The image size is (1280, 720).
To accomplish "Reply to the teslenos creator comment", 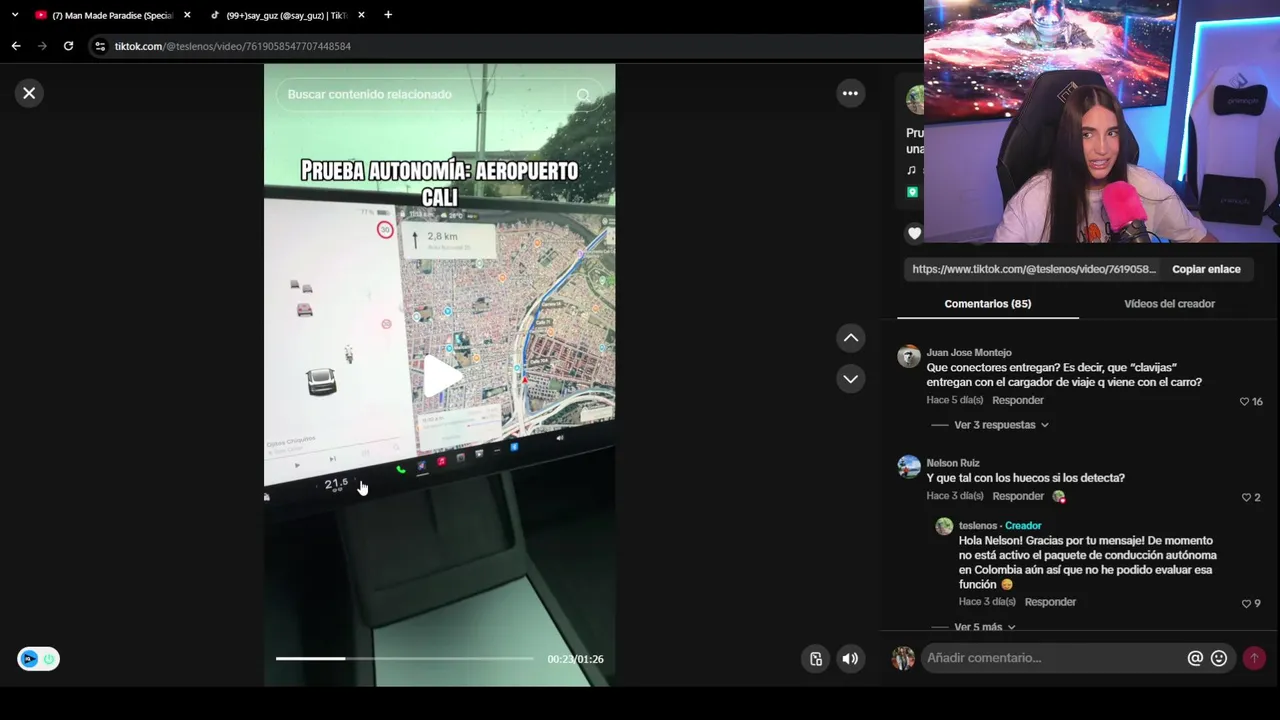I will pos(1050,602).
